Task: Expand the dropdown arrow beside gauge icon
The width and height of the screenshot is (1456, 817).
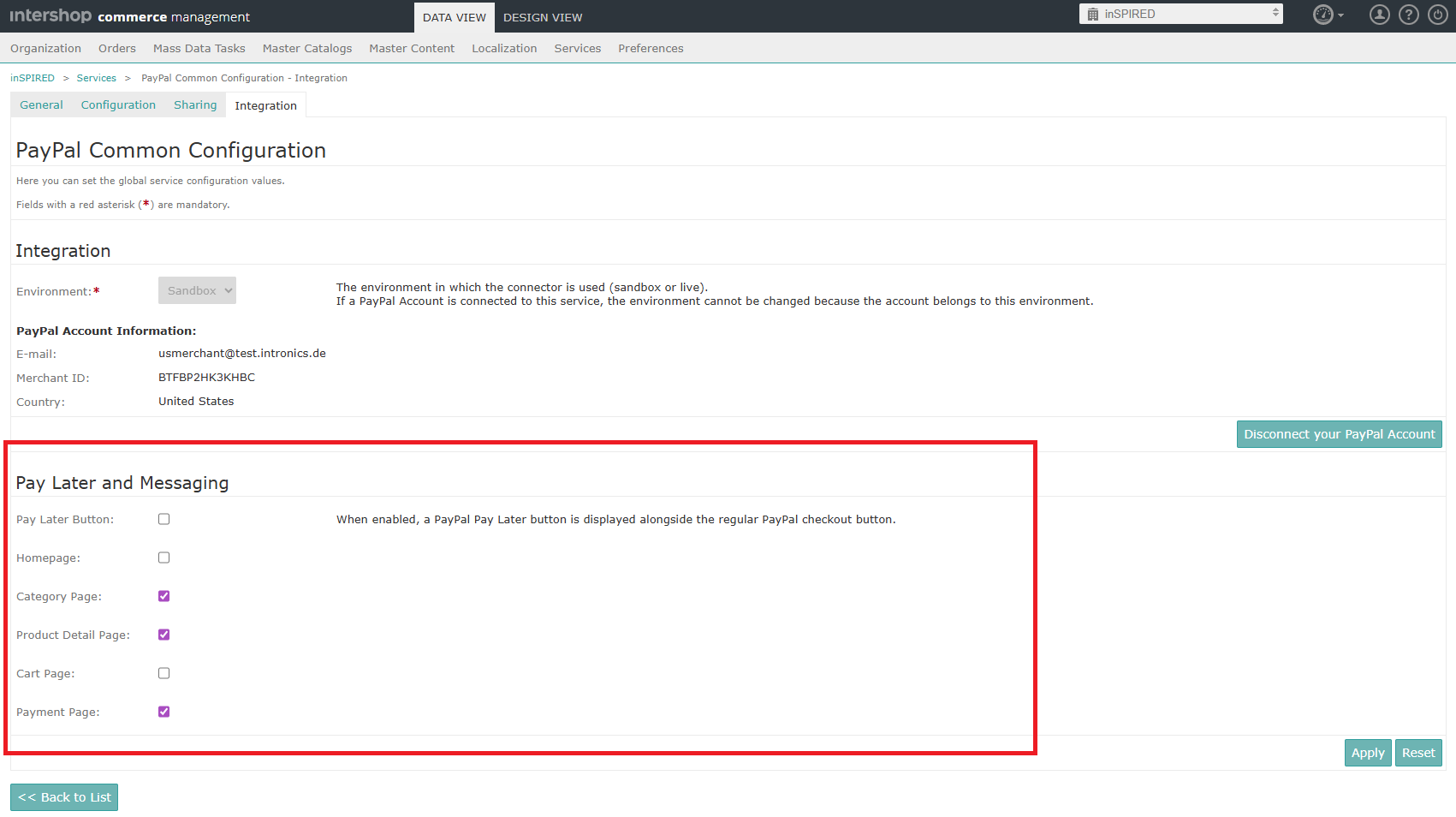Action: (1340, 15)
